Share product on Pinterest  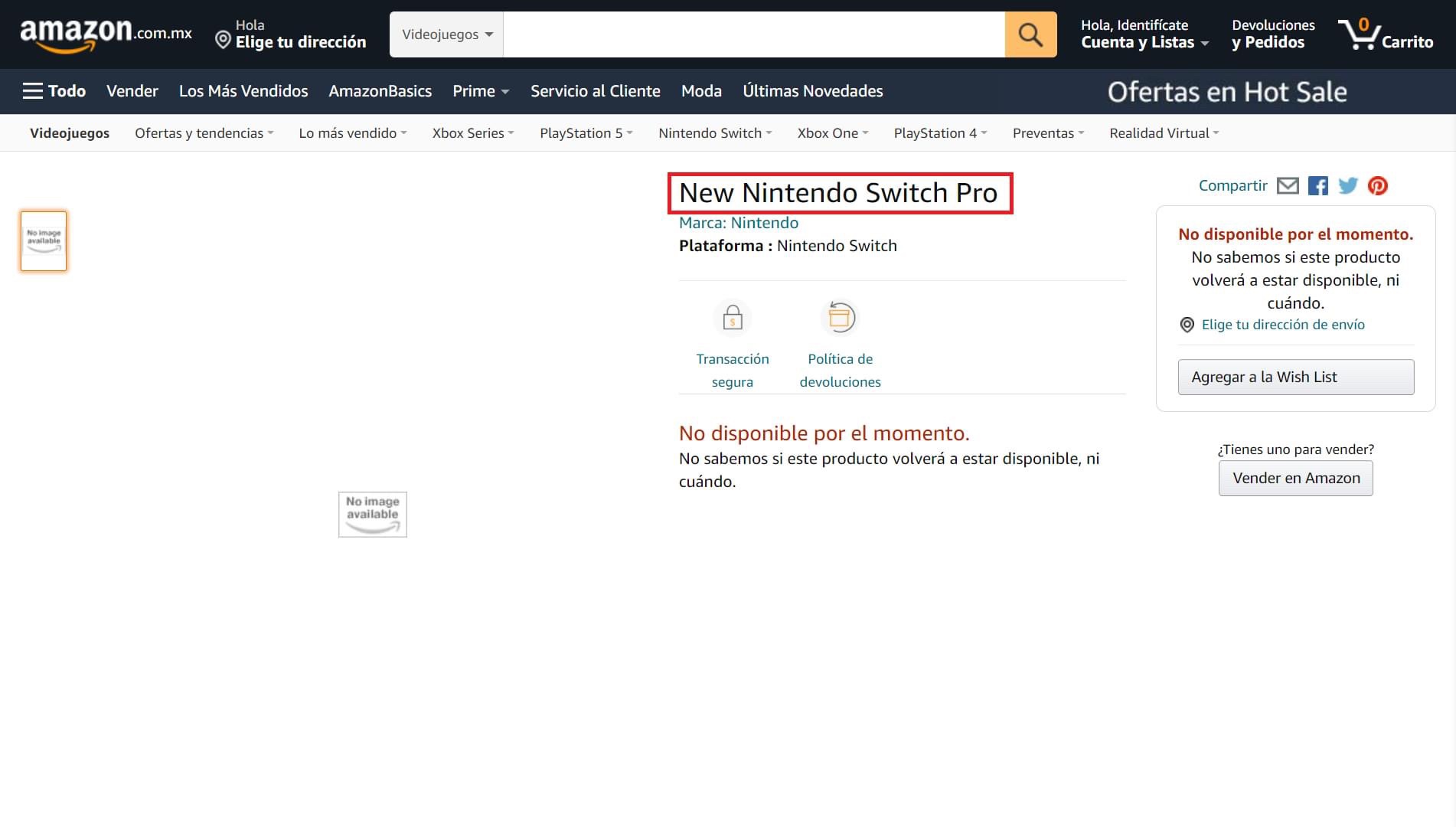1378,186
